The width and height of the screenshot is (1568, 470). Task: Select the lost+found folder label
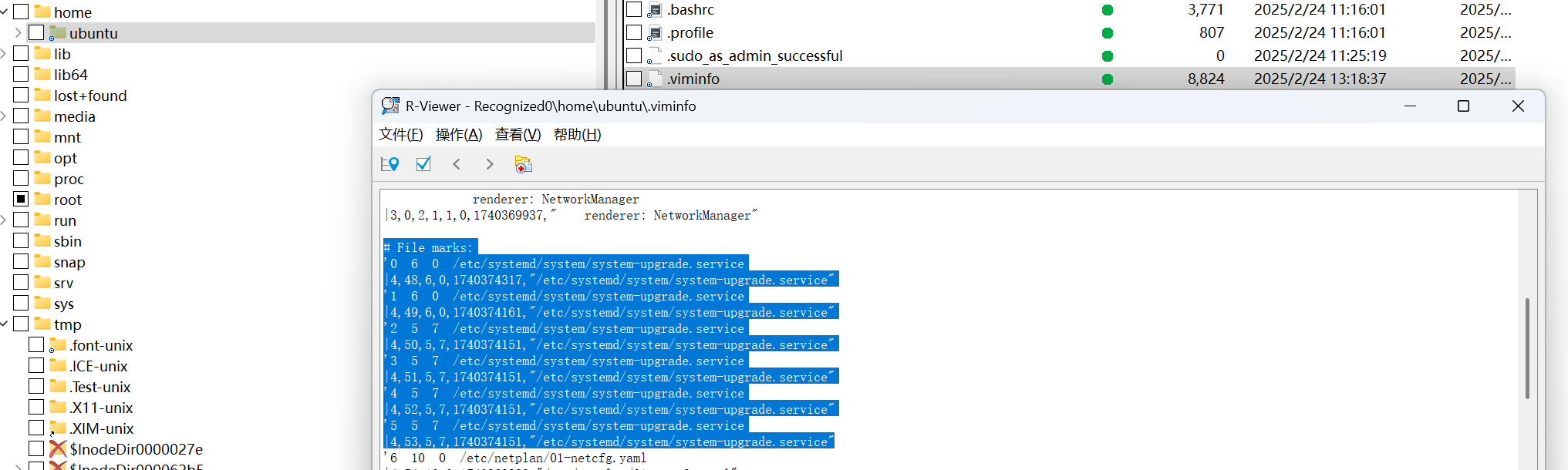coord(90,96)
